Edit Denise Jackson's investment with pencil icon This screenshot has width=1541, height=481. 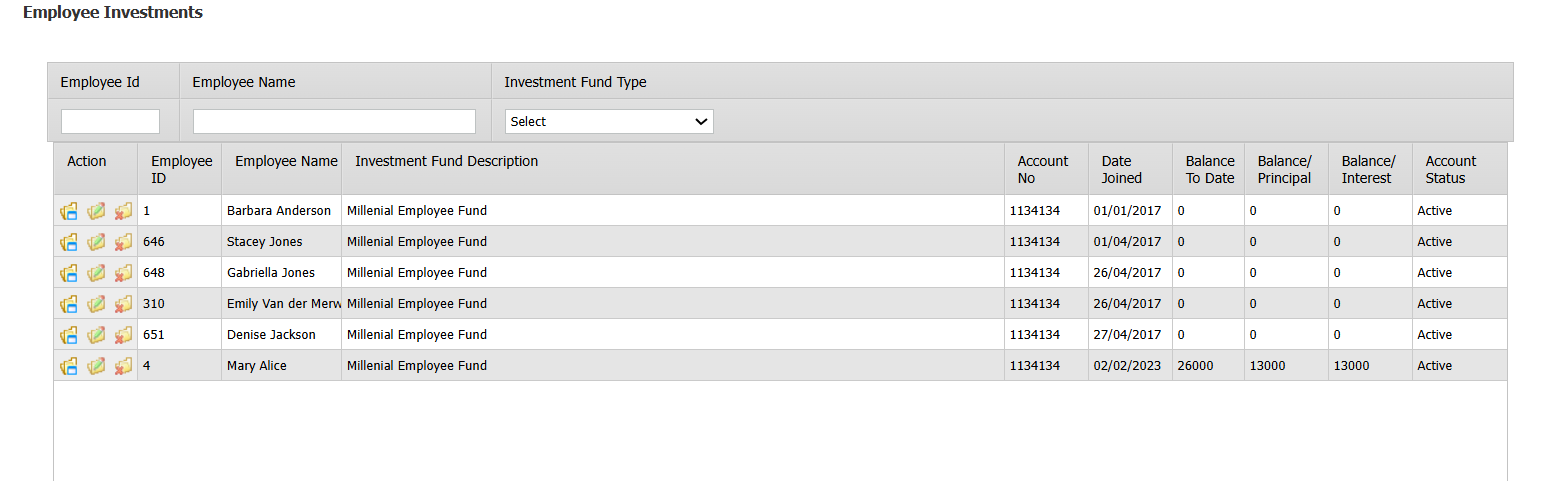(96, 335)
